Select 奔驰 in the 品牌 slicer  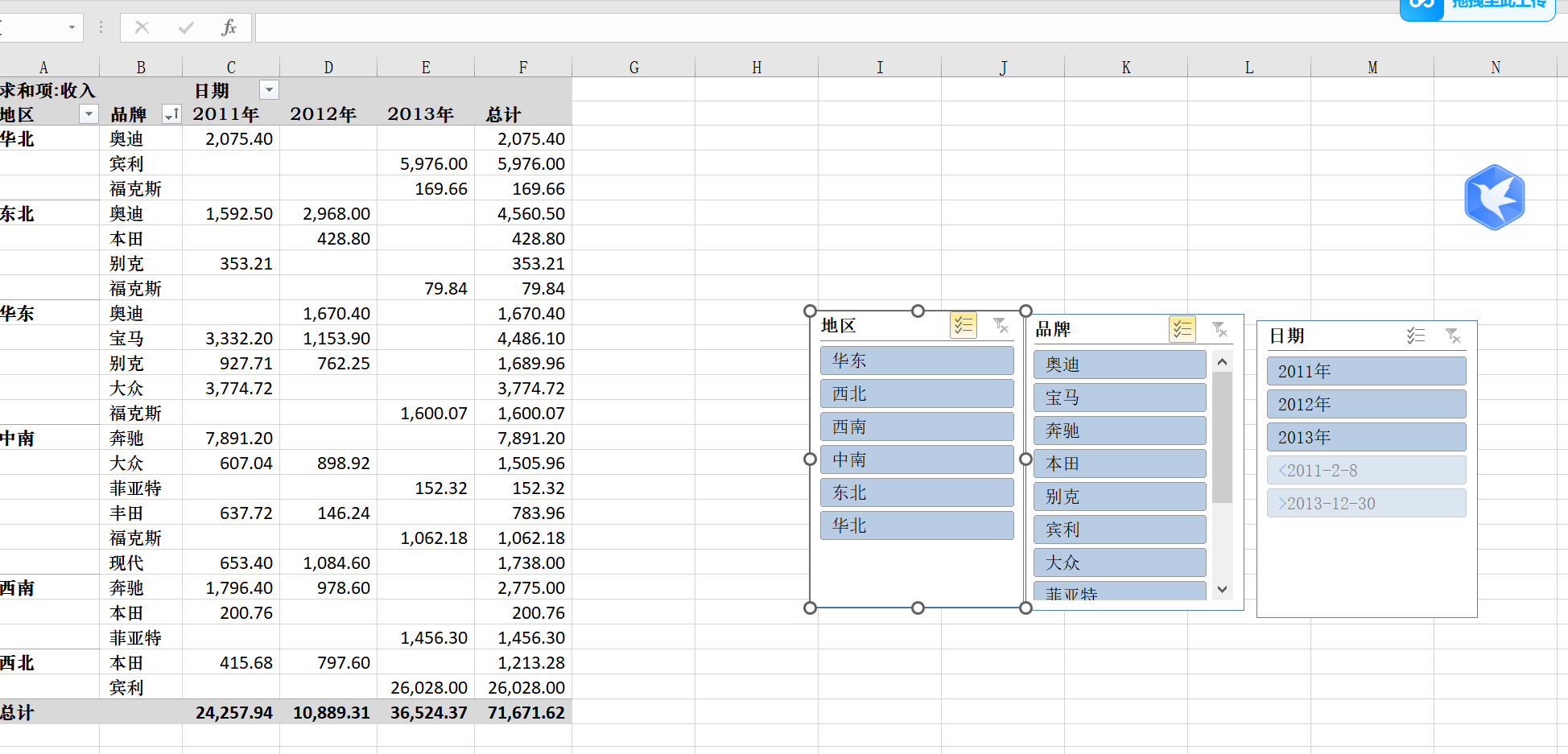(1120, 431)
